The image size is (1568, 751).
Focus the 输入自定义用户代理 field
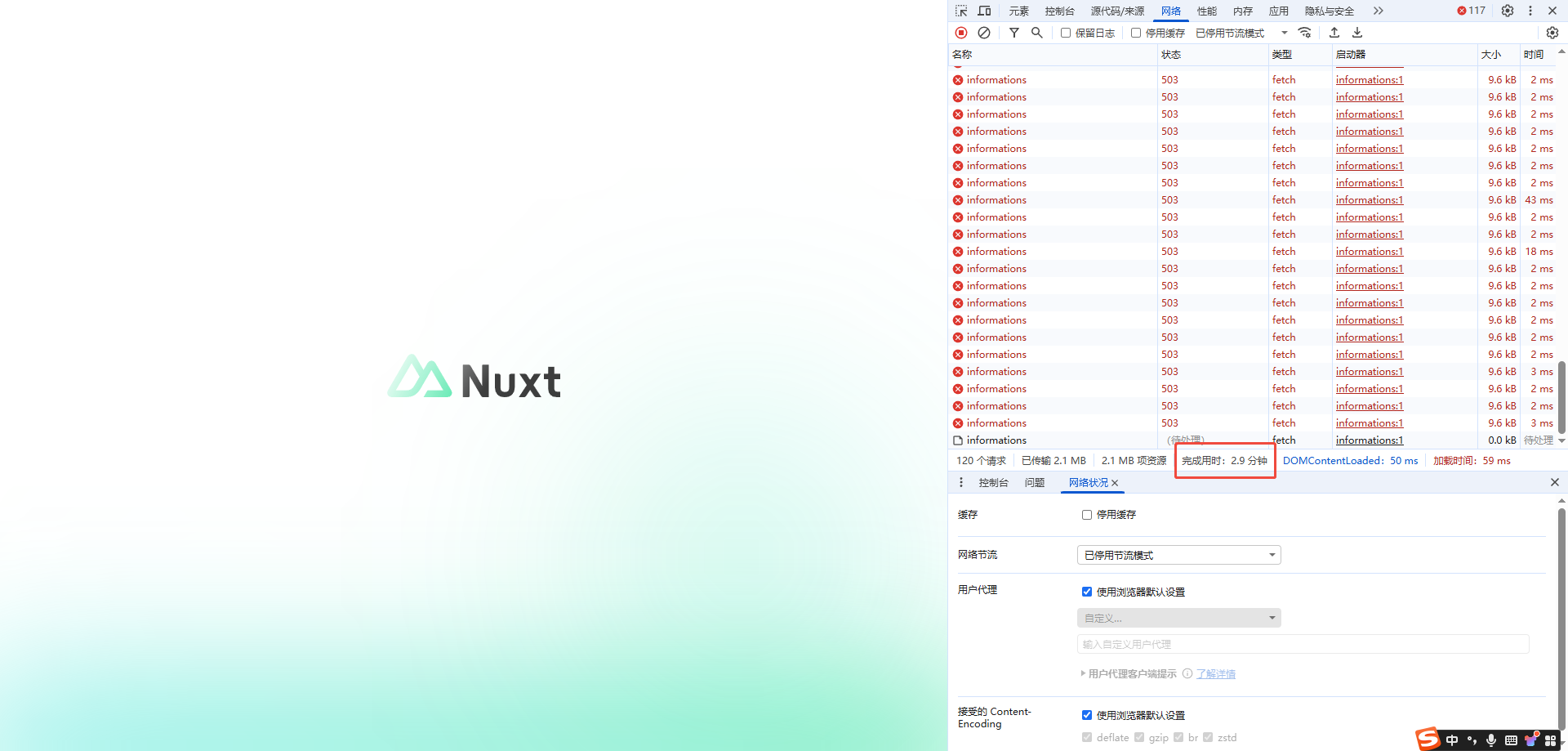(x=1303, y=644)
